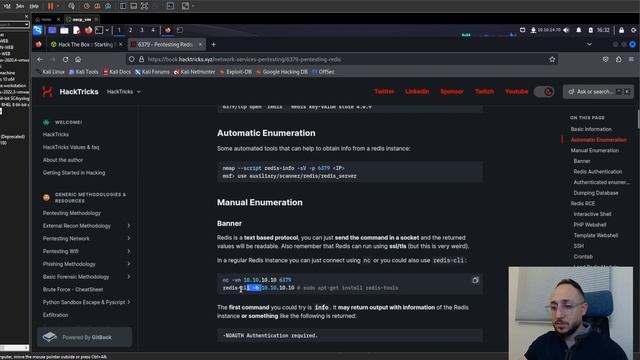Open Firefox extensions icon in toolbar
The width and height of the screenshot is (640, 360).
(618, 59)
